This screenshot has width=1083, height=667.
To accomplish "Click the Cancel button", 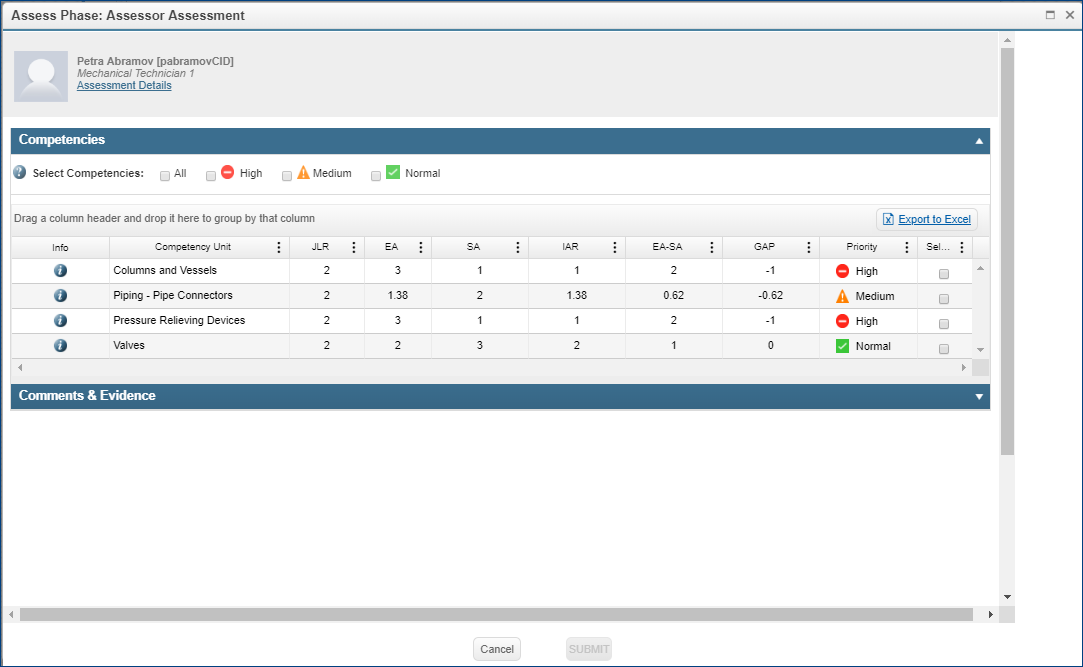I will pyautogui.click(x=497, y=648).
